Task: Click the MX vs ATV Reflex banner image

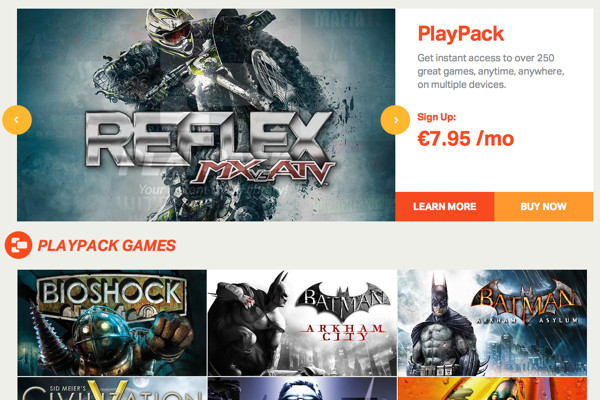Action: [206, 115]
